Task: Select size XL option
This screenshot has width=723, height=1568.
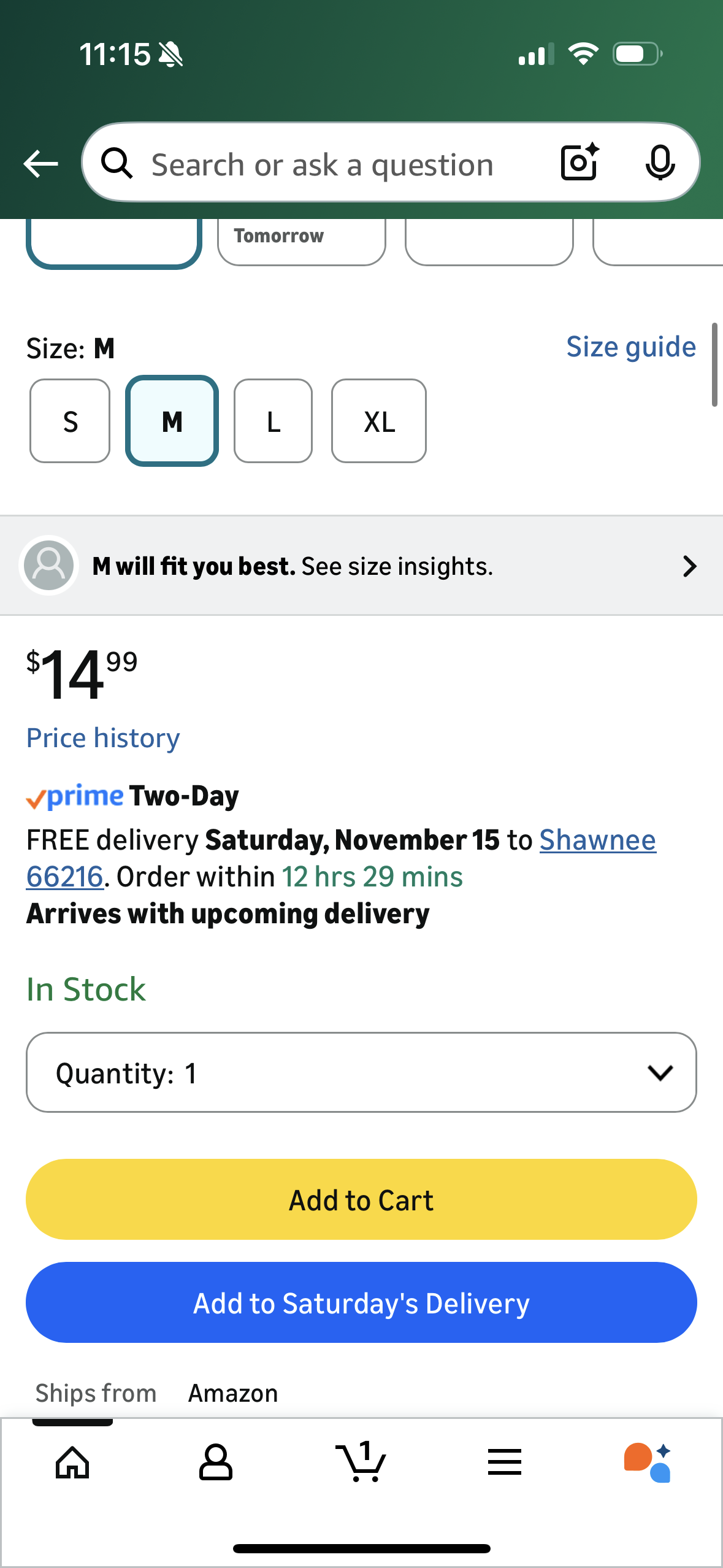Action: click(x=379, y=421)
